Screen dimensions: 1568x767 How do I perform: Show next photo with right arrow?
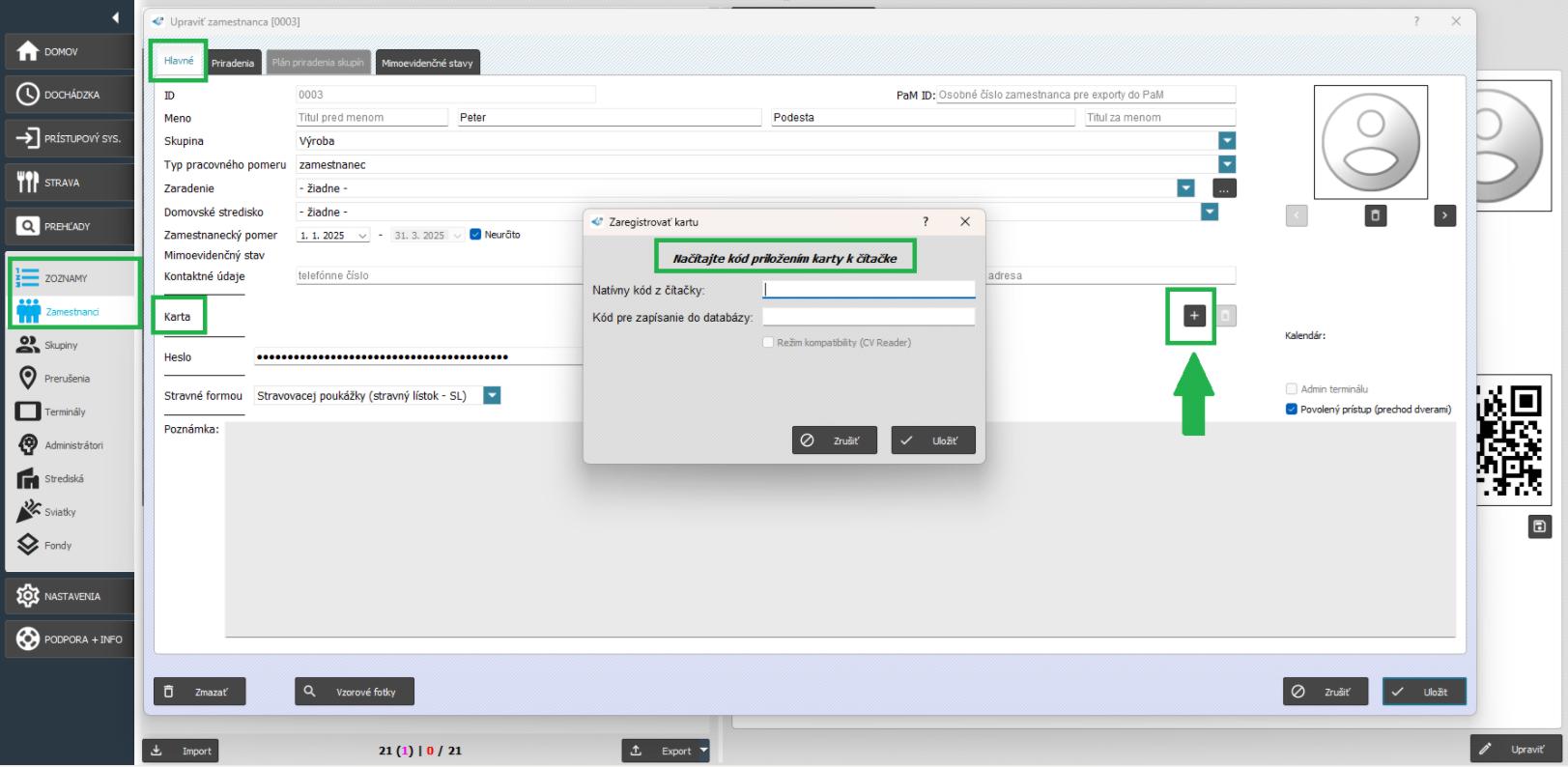point(1444,215)
